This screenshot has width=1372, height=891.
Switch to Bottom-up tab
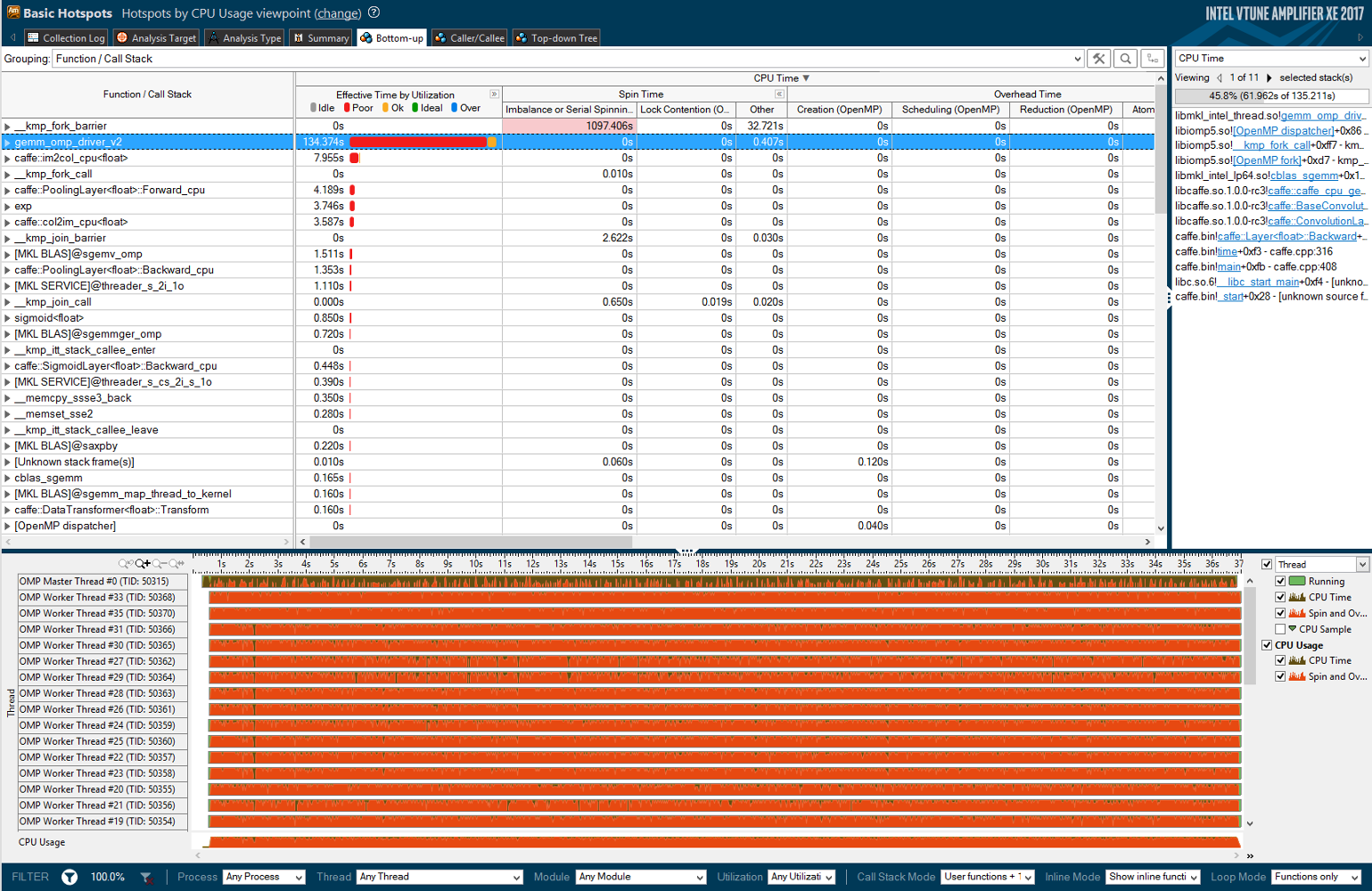tap(391, 37)
